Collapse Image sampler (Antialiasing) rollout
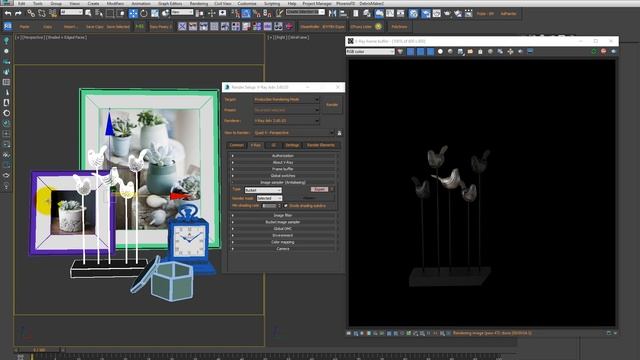This screenshot has width=640, height=360. point(282,182)
